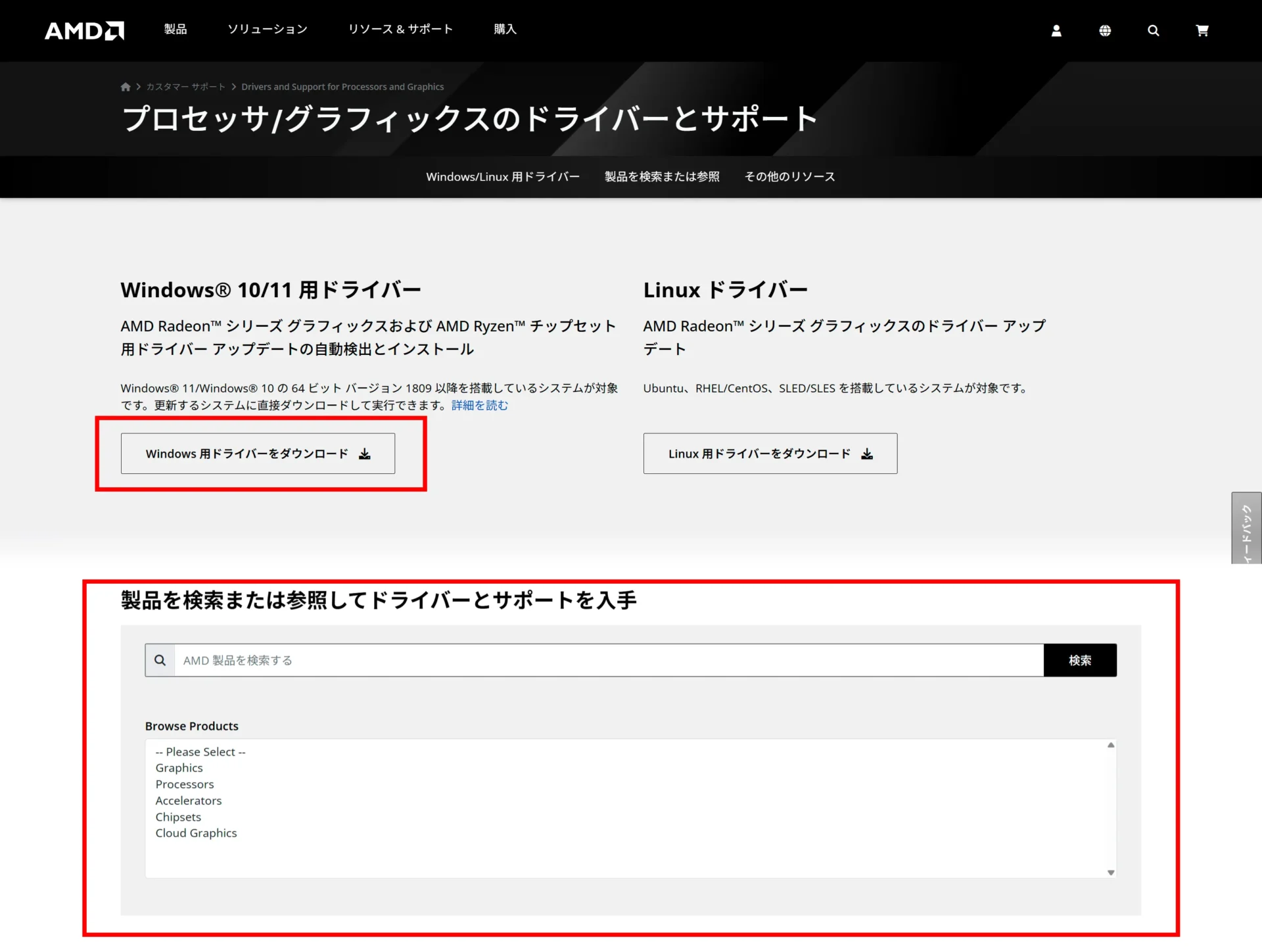Select Chipsets in Browse Products list

178,817
